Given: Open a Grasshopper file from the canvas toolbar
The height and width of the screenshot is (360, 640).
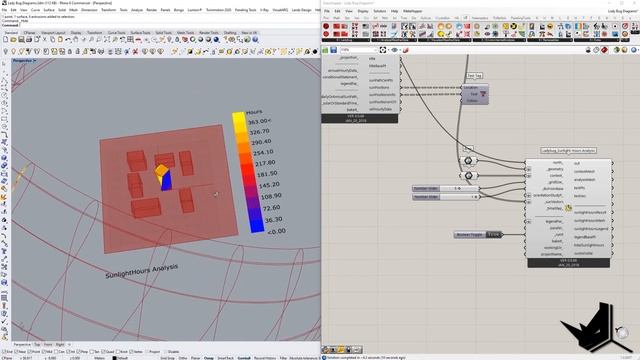Looking at the screenshot, I should coord(325,50).
